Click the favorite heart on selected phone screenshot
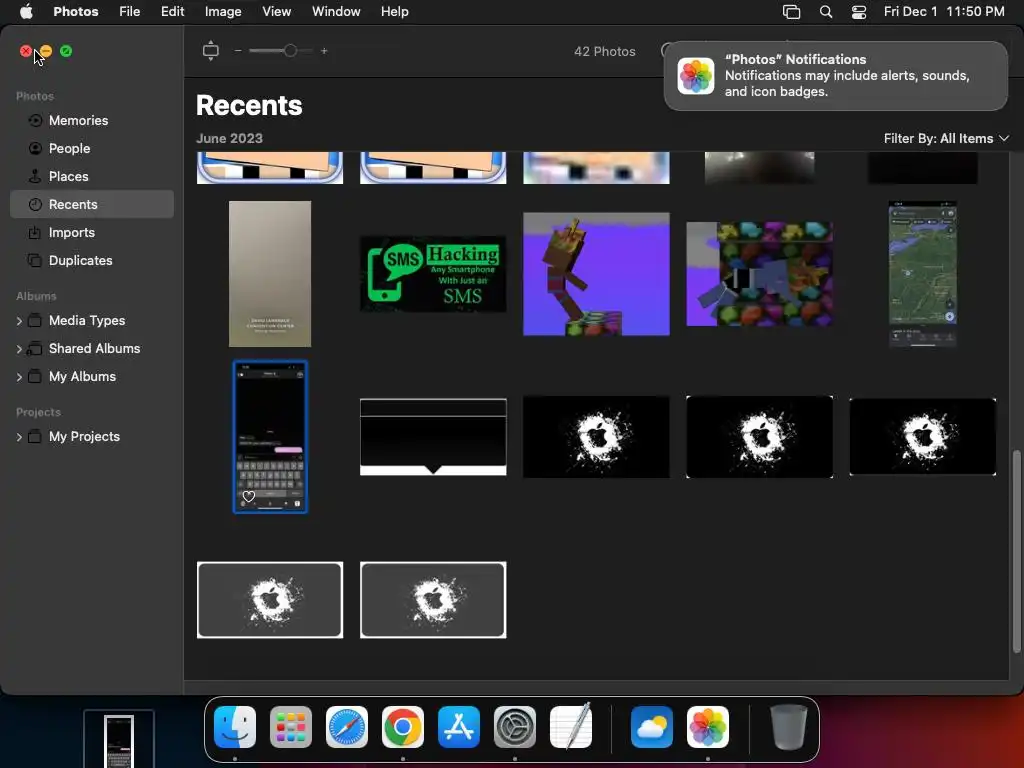The height and width of the screenshot is (768, 1024). [x=249, y=497]
